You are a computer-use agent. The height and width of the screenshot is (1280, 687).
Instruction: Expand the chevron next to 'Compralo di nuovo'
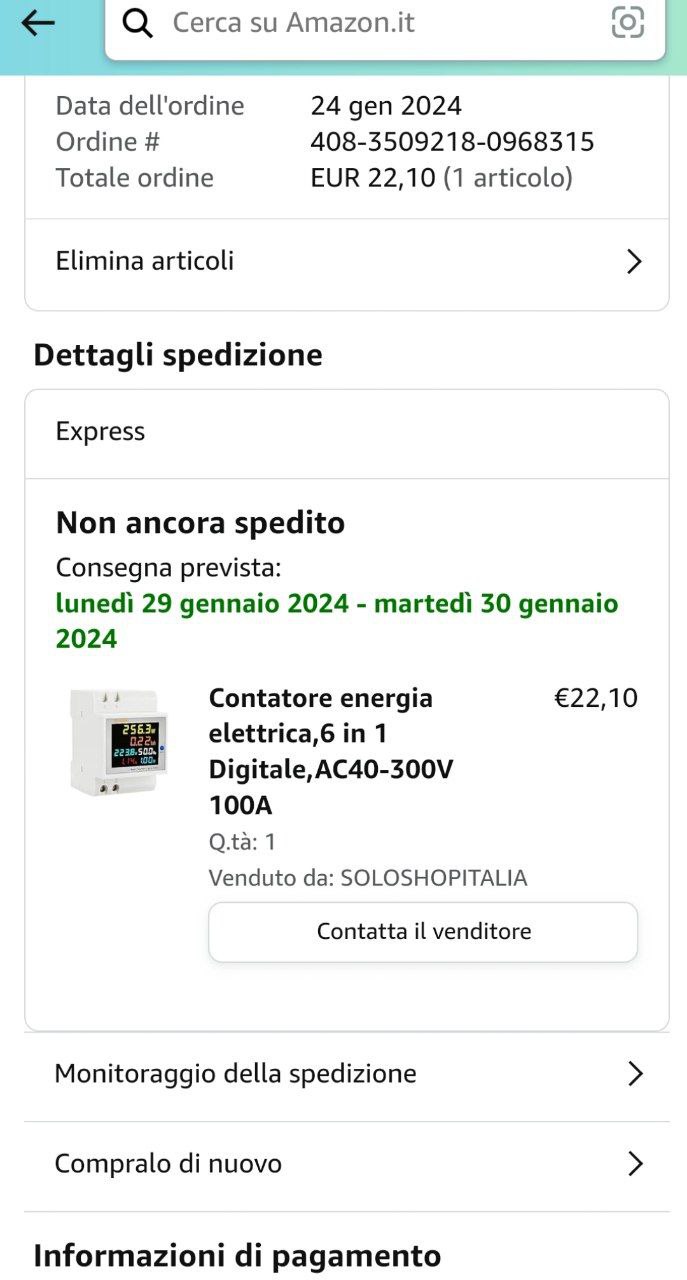pyautogui.click(x=633, y=1164)
